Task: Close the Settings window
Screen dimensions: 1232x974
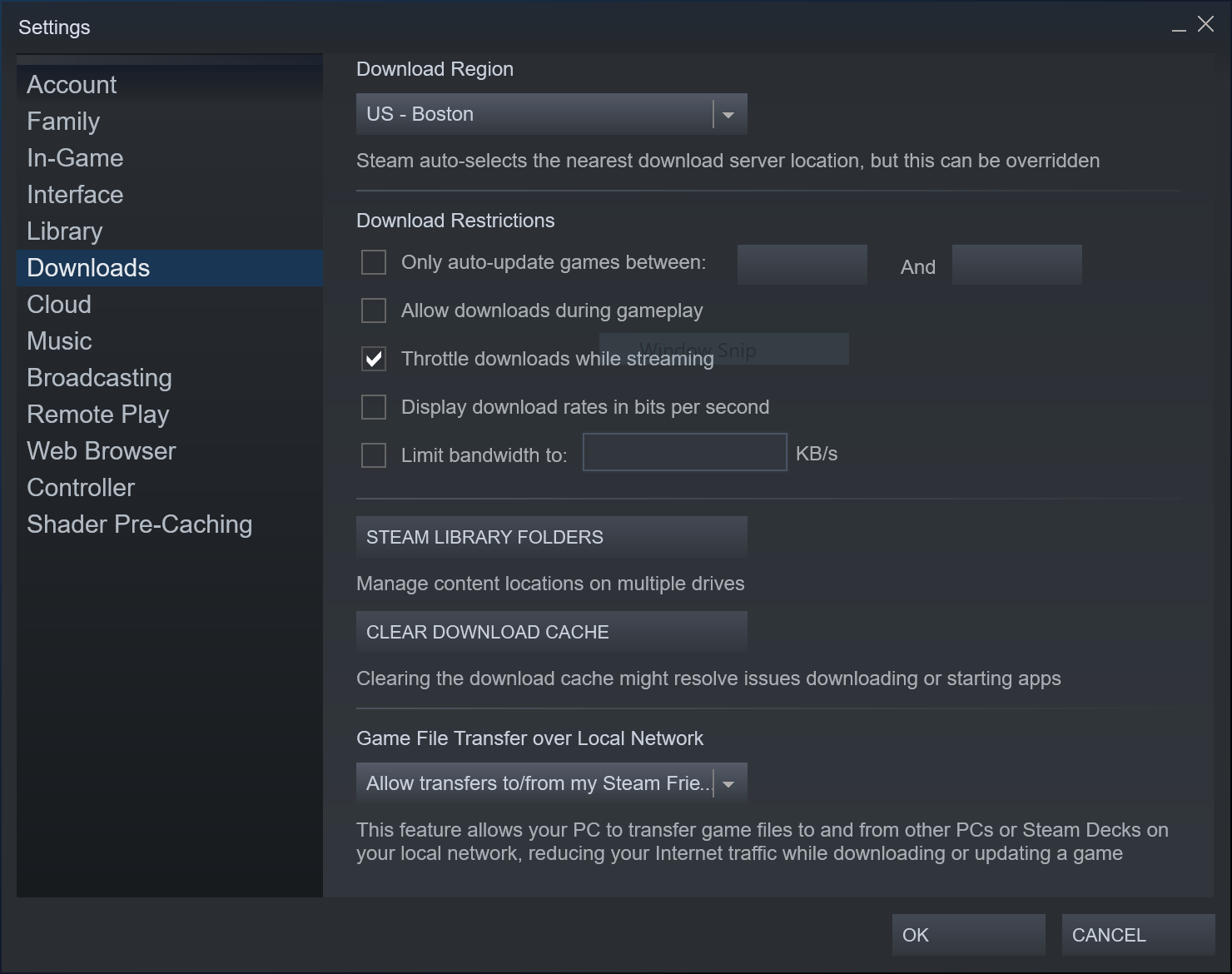Action: 1205,24
